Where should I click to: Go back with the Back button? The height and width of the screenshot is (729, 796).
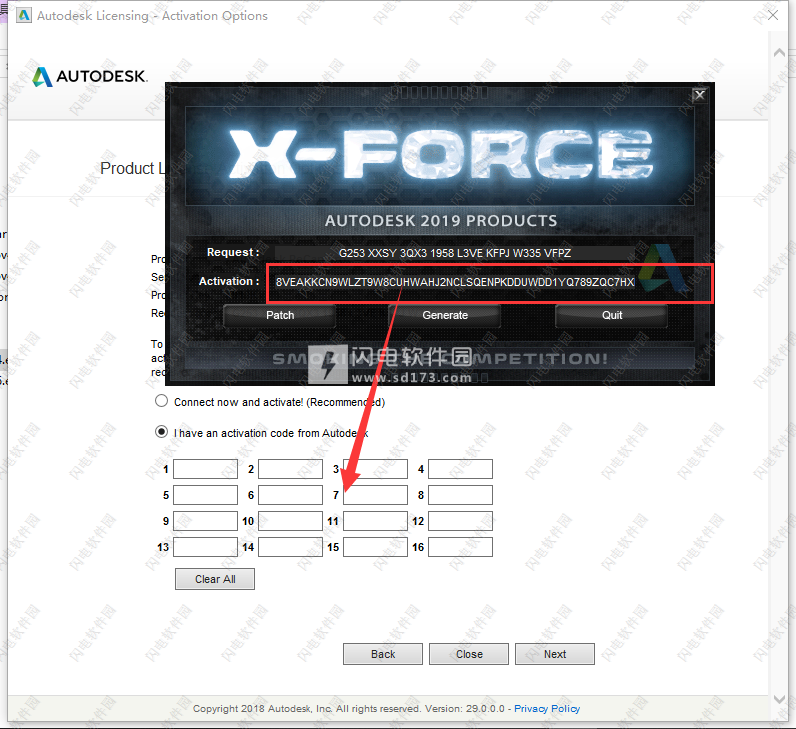[383, 654]
